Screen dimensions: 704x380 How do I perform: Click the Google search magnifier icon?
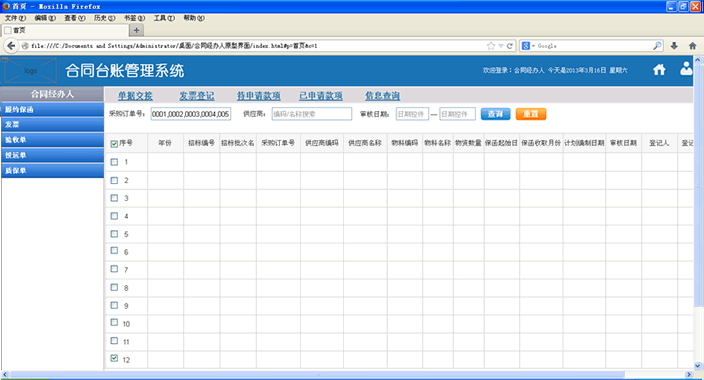coord(657,46)
